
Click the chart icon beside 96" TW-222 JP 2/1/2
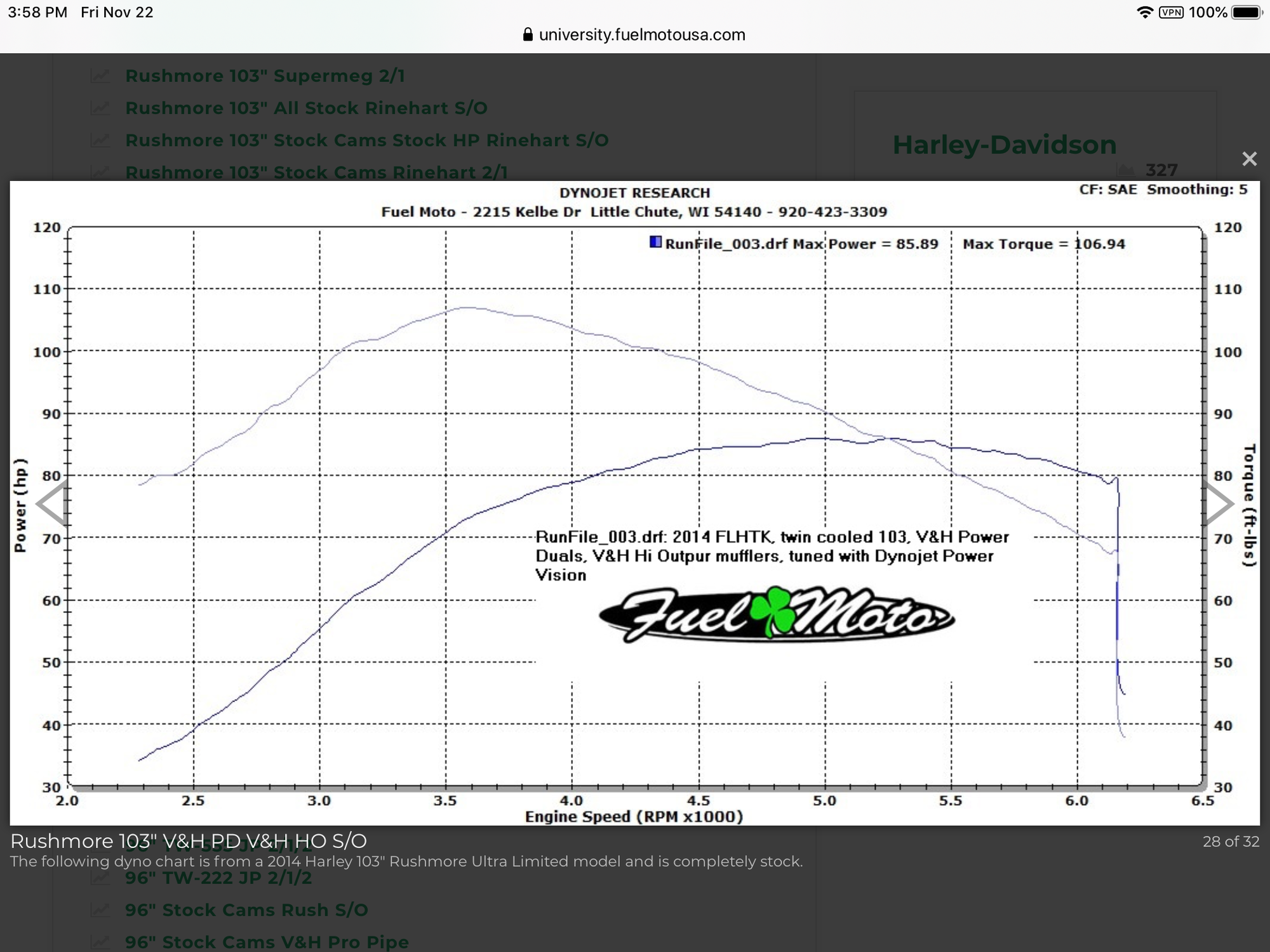point(102,878)
